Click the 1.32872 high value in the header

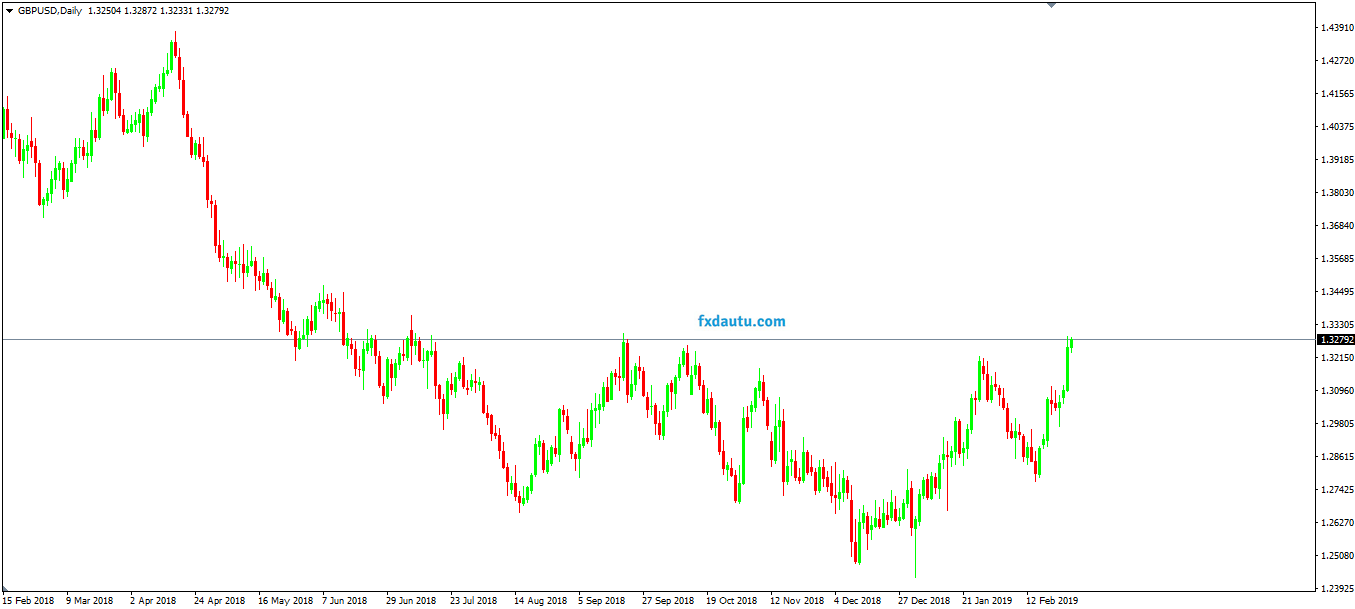coord(160,11)
